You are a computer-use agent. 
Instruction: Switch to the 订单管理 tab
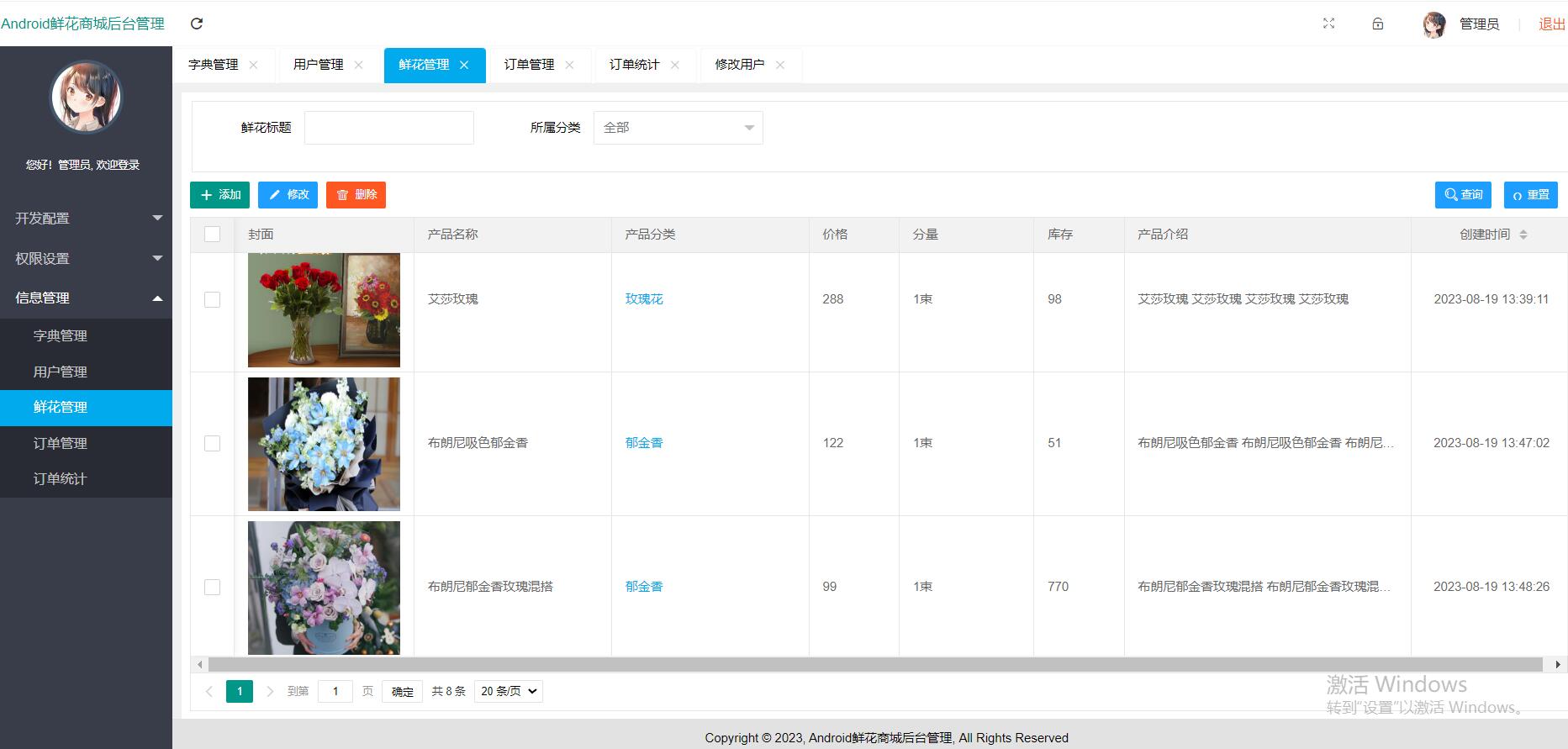(529, 66)
